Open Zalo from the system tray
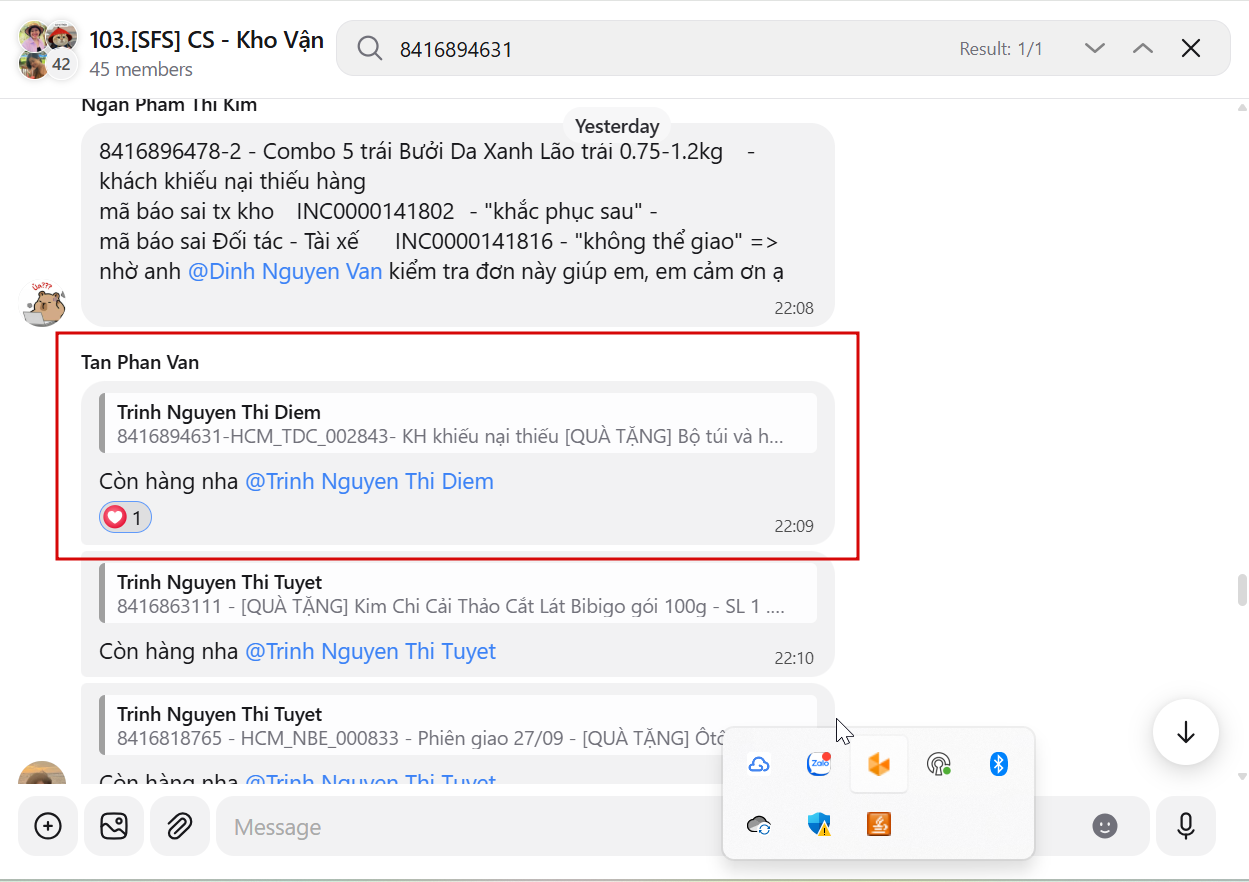1249x882 pixels. 819,764
